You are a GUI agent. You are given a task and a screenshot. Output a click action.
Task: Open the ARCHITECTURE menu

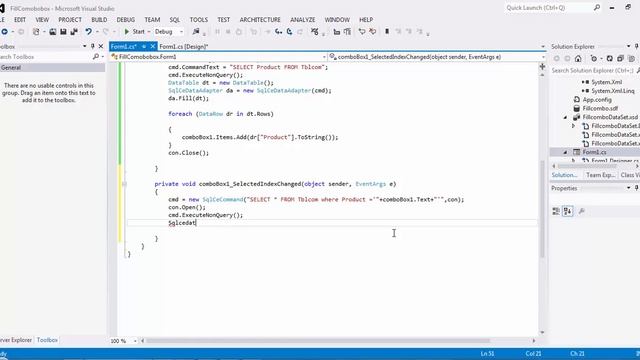click(x=260, y=20)
